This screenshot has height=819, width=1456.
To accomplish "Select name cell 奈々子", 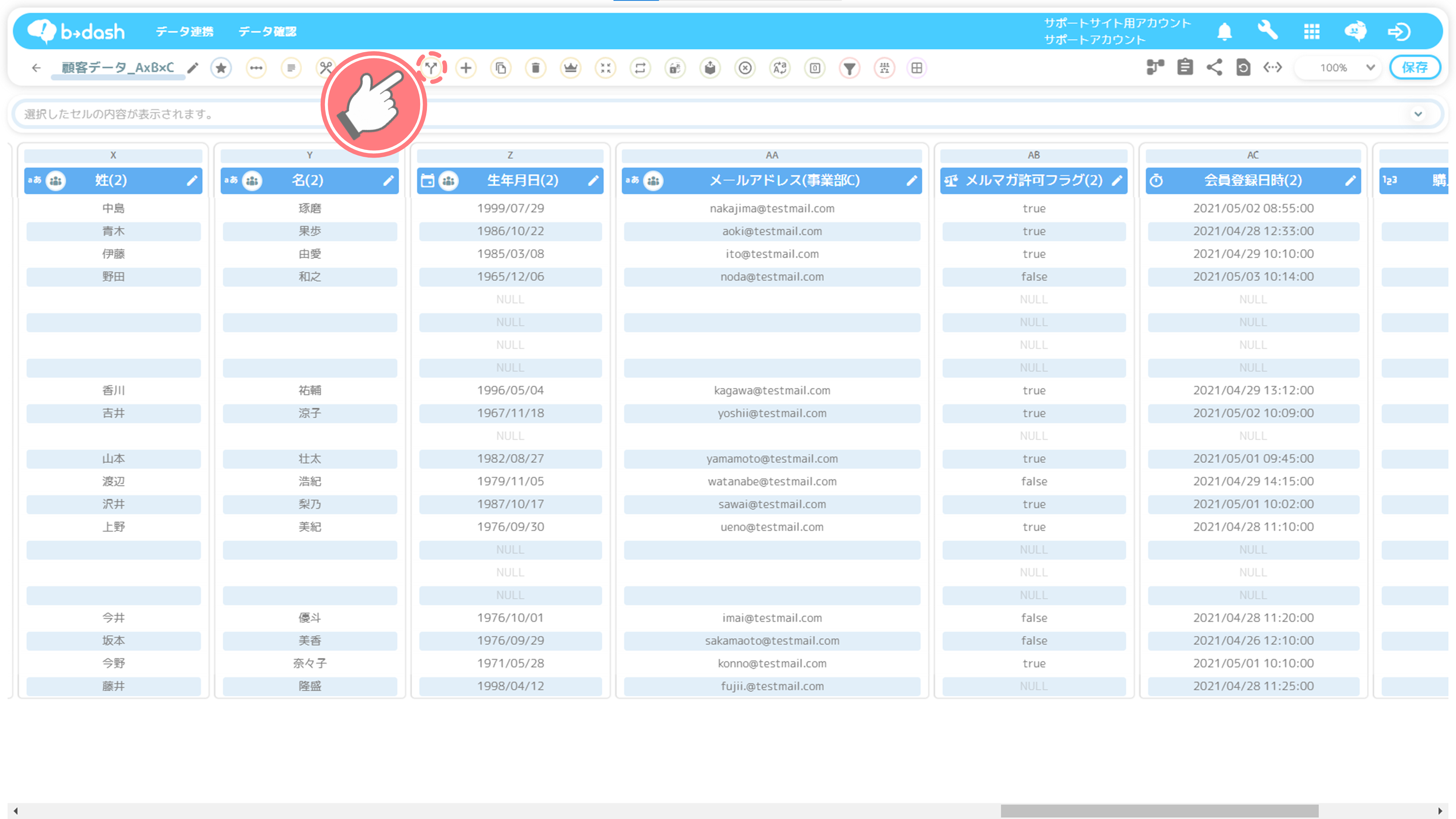I will pos(310,664).
